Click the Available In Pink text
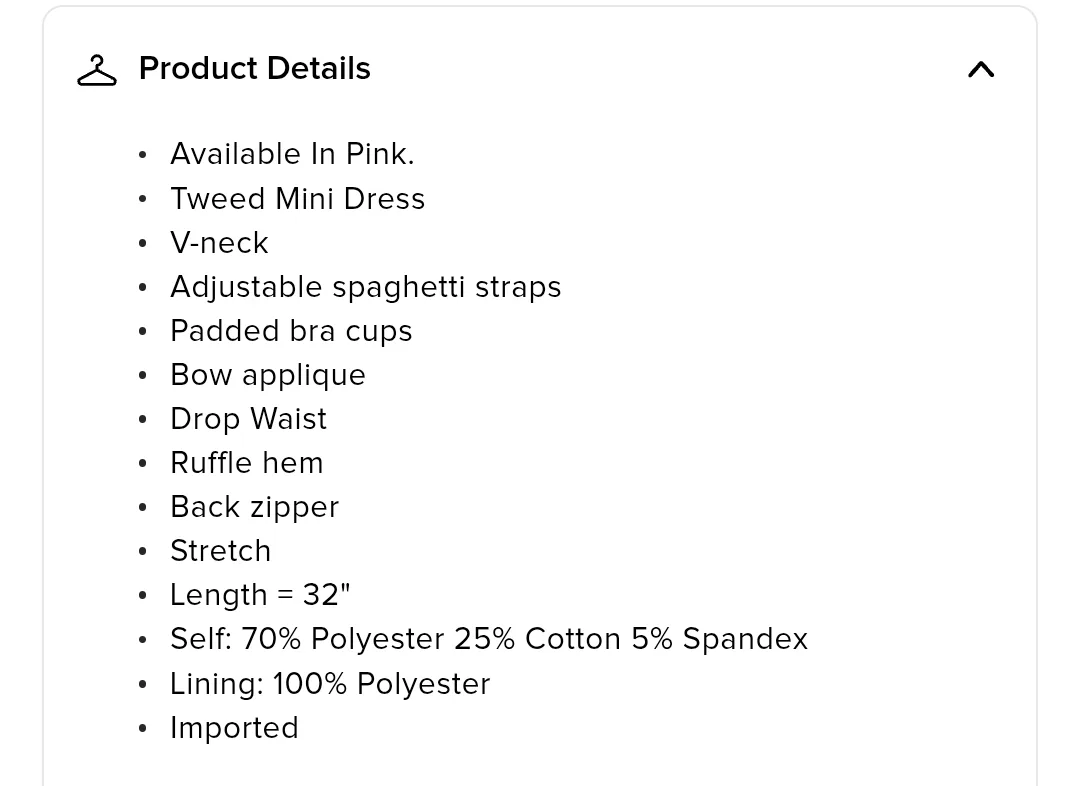The width and height of the screenshot is (1080, 786). [x=292, y=154]
